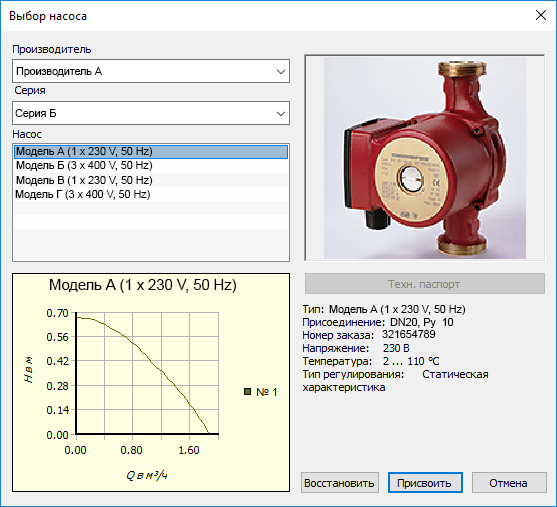The image size is (557, 507).
Task: Click the Температура 2 ... 110 °C line
Action: pyautogui.click(x=371, y=361)
